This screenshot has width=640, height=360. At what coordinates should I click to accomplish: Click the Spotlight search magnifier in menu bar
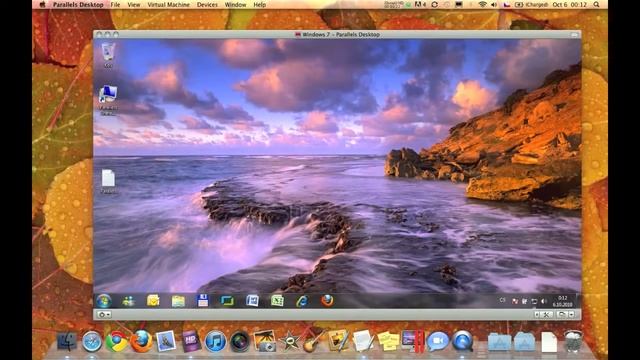(x=596, y=5)
